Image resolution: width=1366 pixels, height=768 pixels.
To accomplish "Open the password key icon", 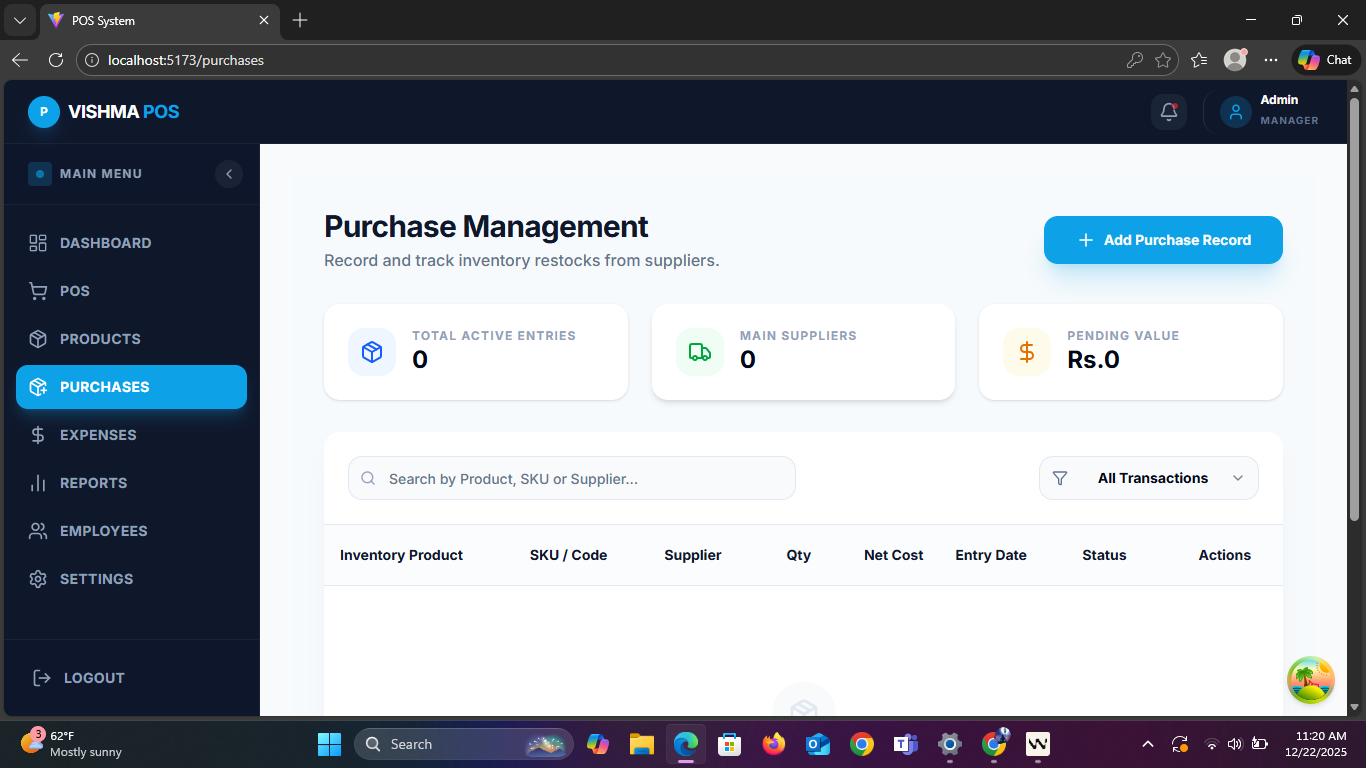I will 1135,60.
